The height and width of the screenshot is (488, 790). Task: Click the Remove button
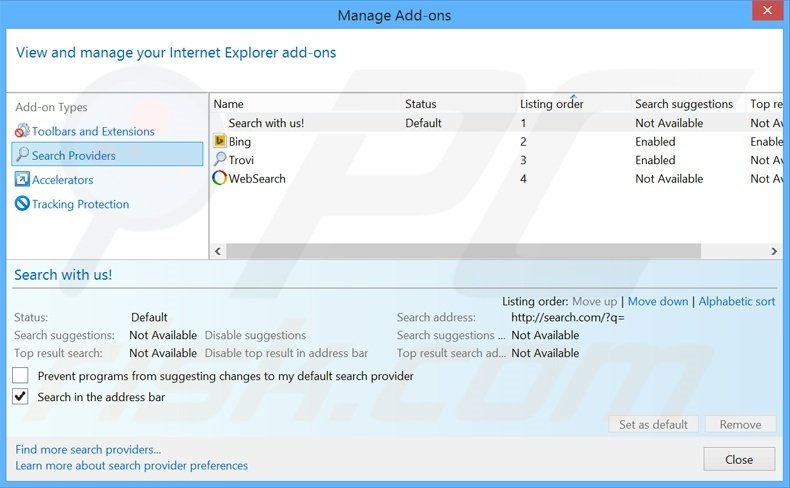click(x=740, y=424)
